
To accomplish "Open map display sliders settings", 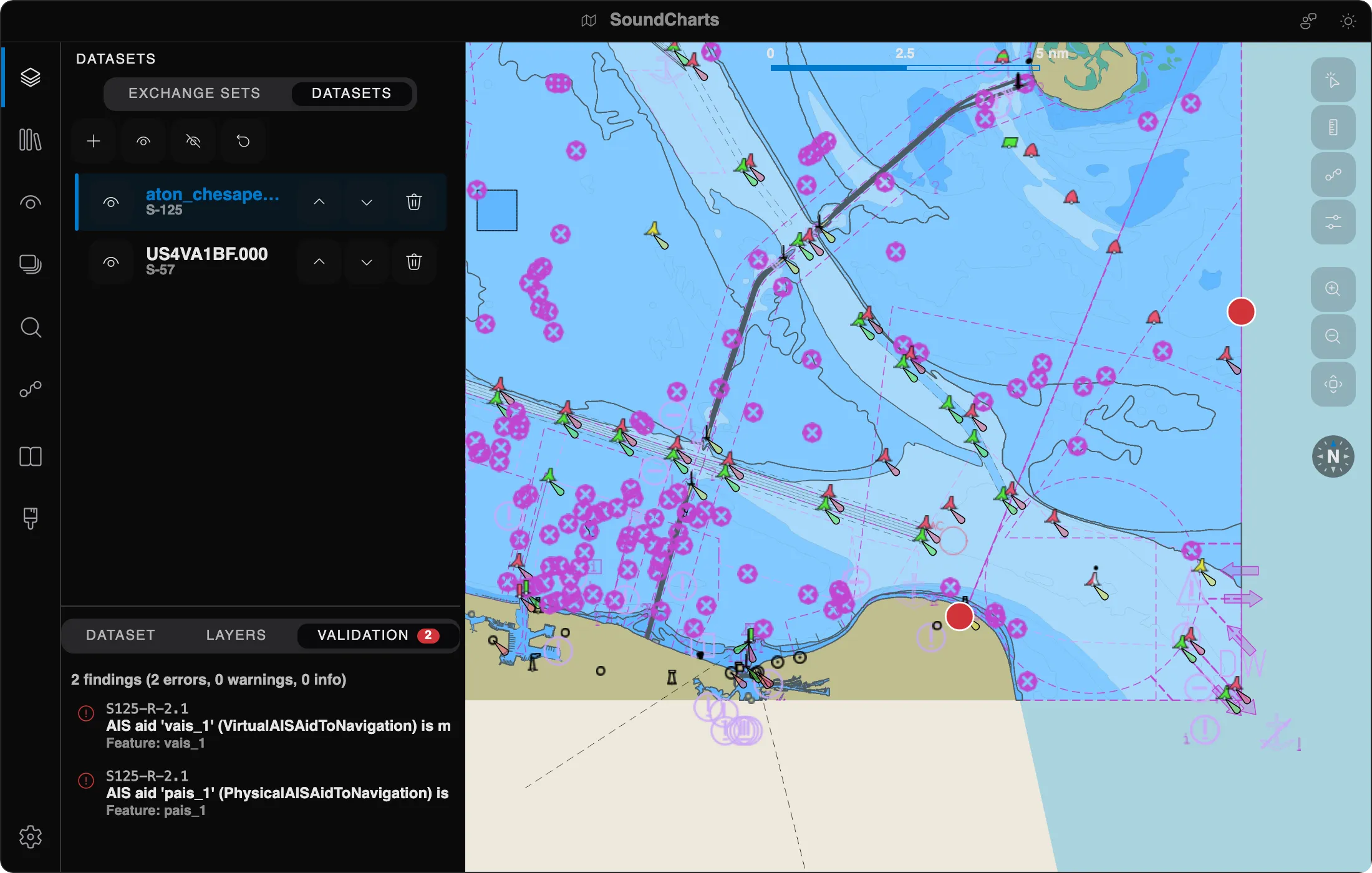I will 1333,222.
